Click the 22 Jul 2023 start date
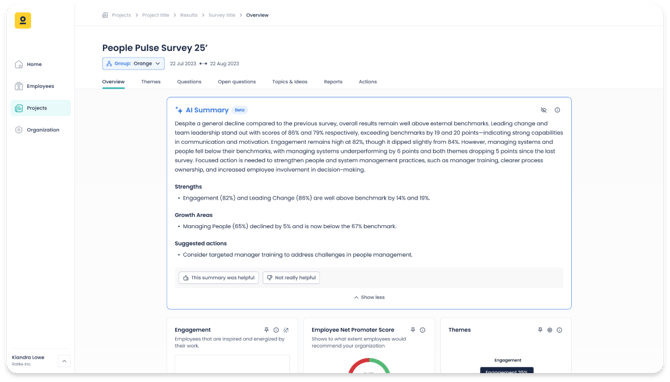670x382 pixels. click(183, 64)
